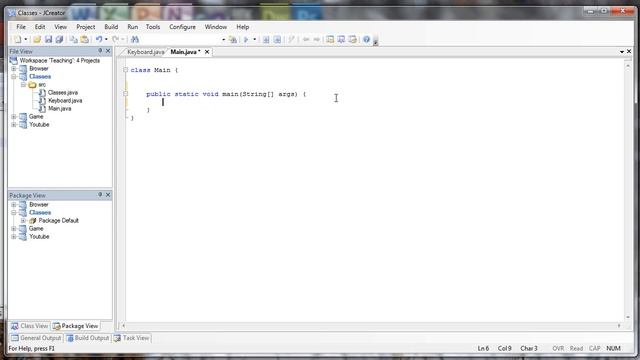Expand Package Default in Package View
The height and width of the screenshot is (360, 640).
(24, 220)
